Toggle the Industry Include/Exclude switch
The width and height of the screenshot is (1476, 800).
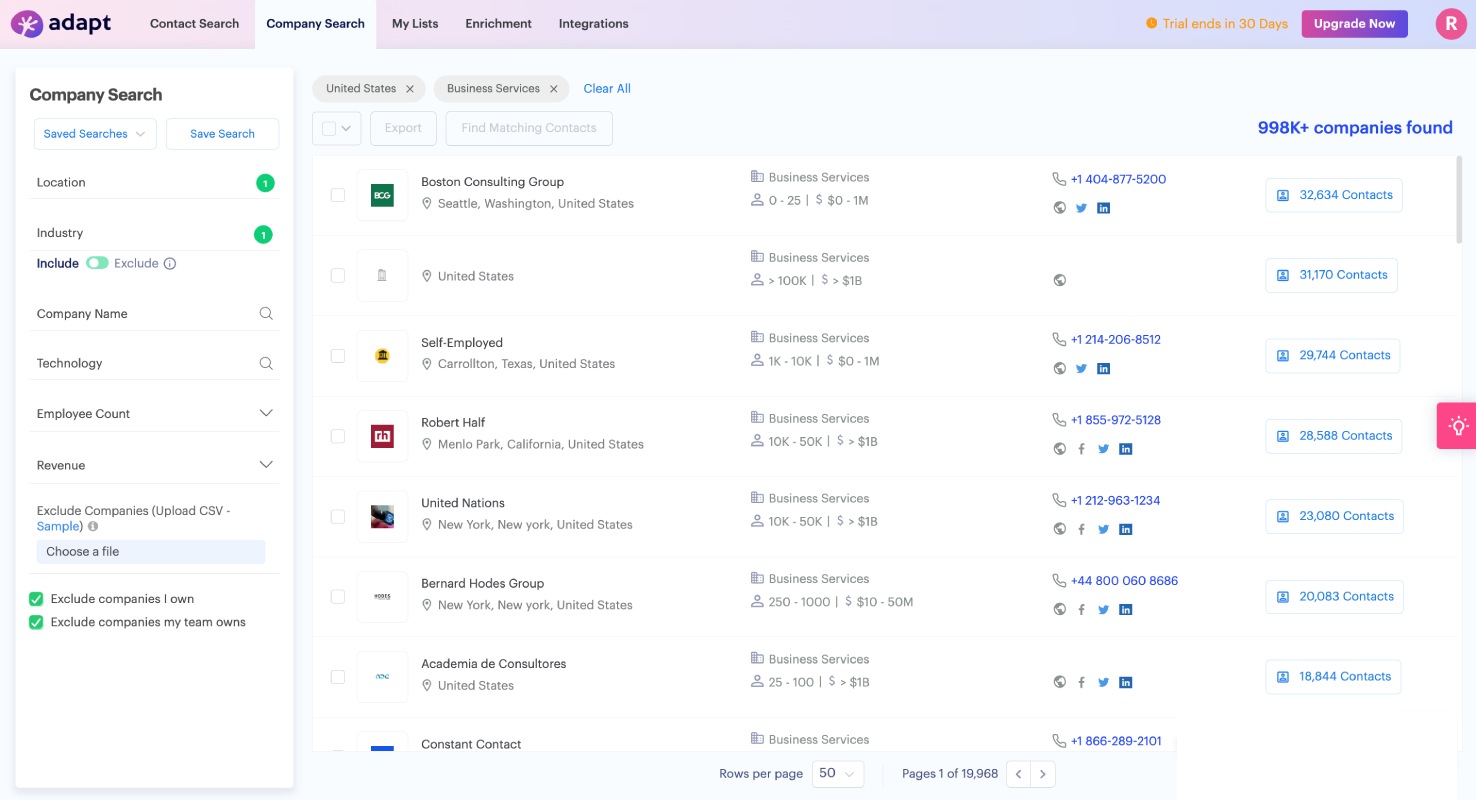[97, 263]
